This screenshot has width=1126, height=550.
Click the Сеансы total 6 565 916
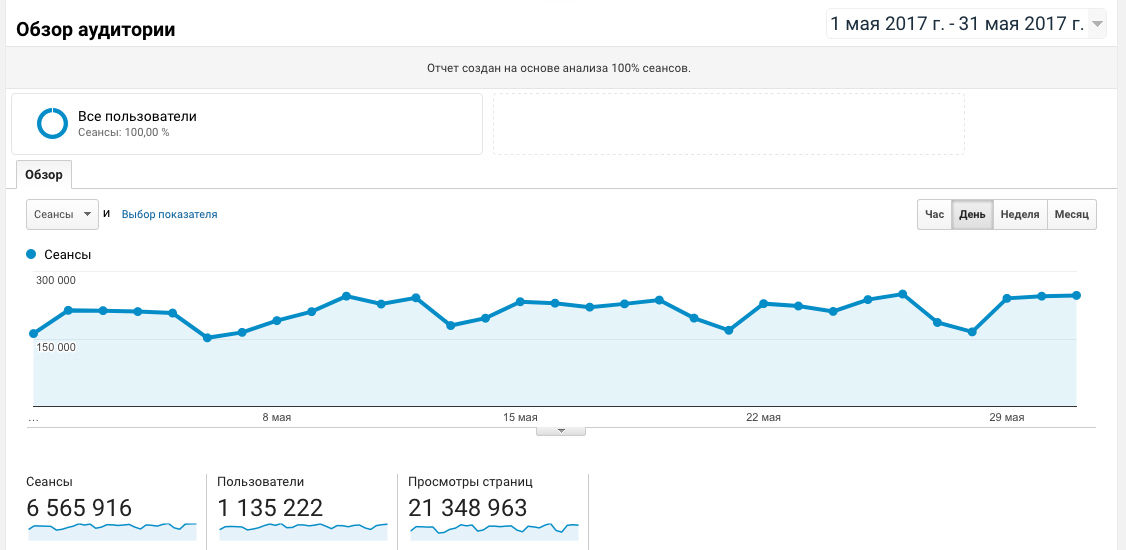(x=80, y=508)
